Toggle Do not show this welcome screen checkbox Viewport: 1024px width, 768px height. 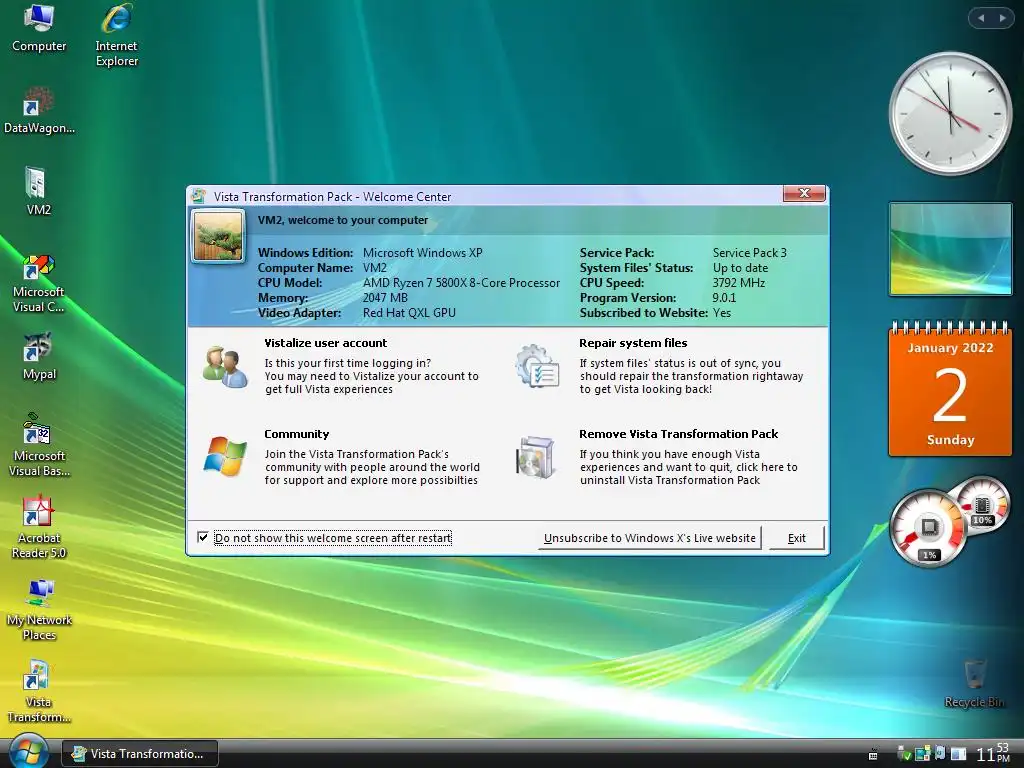coord(203,537)
